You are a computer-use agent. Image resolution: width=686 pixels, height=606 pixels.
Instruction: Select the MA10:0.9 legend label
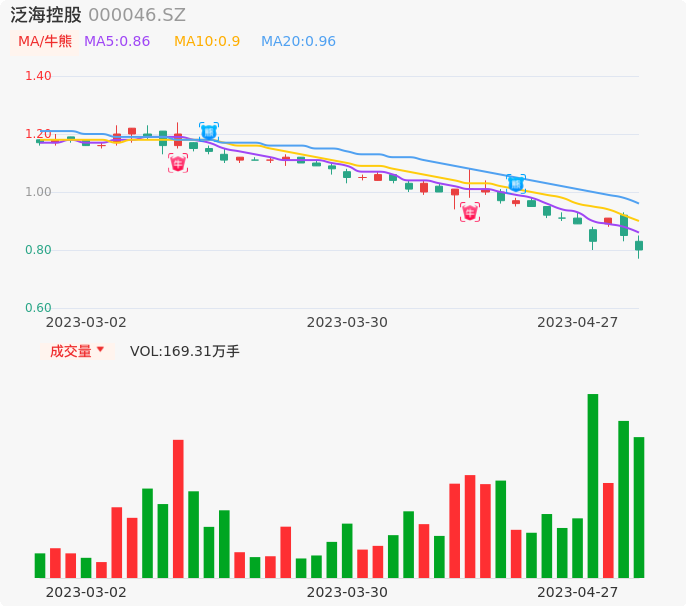coord(207,41)
